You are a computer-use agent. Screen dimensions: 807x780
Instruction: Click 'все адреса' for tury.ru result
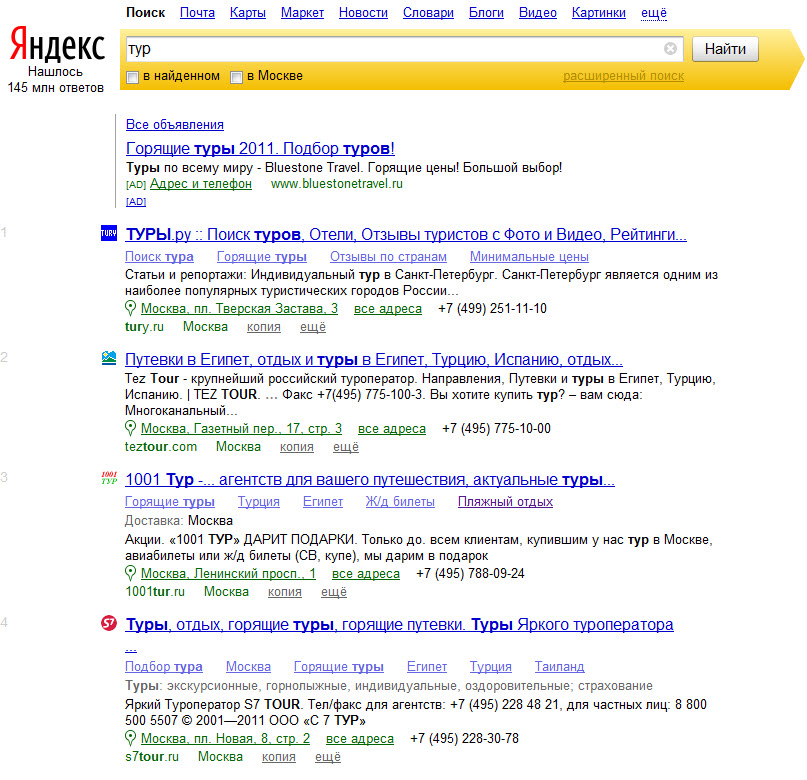click(x=388, y=309)
